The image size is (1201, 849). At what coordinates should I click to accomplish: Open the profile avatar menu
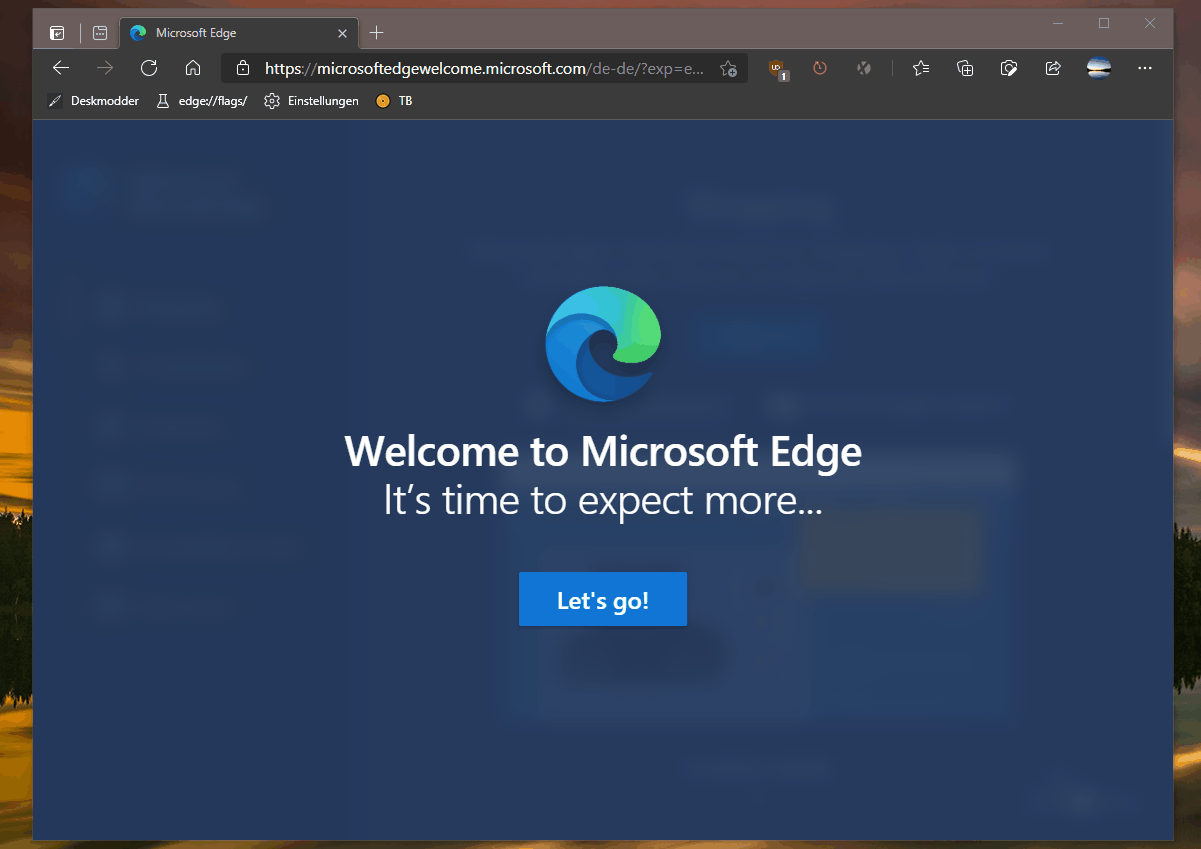1099,68
